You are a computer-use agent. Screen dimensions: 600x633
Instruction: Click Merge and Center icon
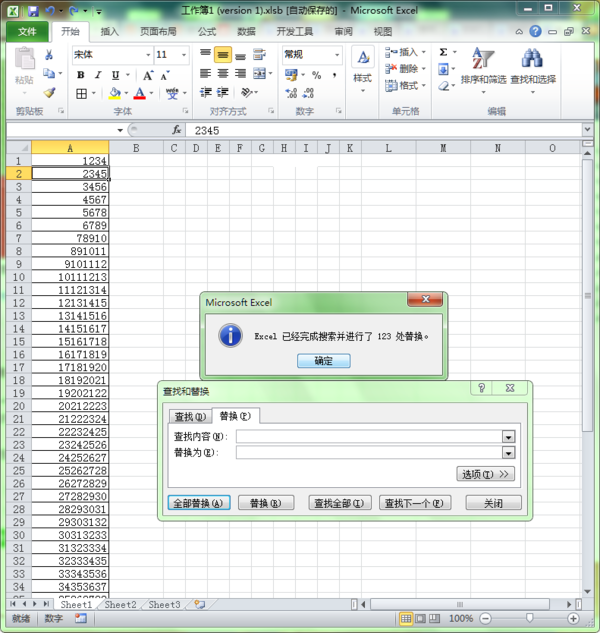tap(259, 73)
